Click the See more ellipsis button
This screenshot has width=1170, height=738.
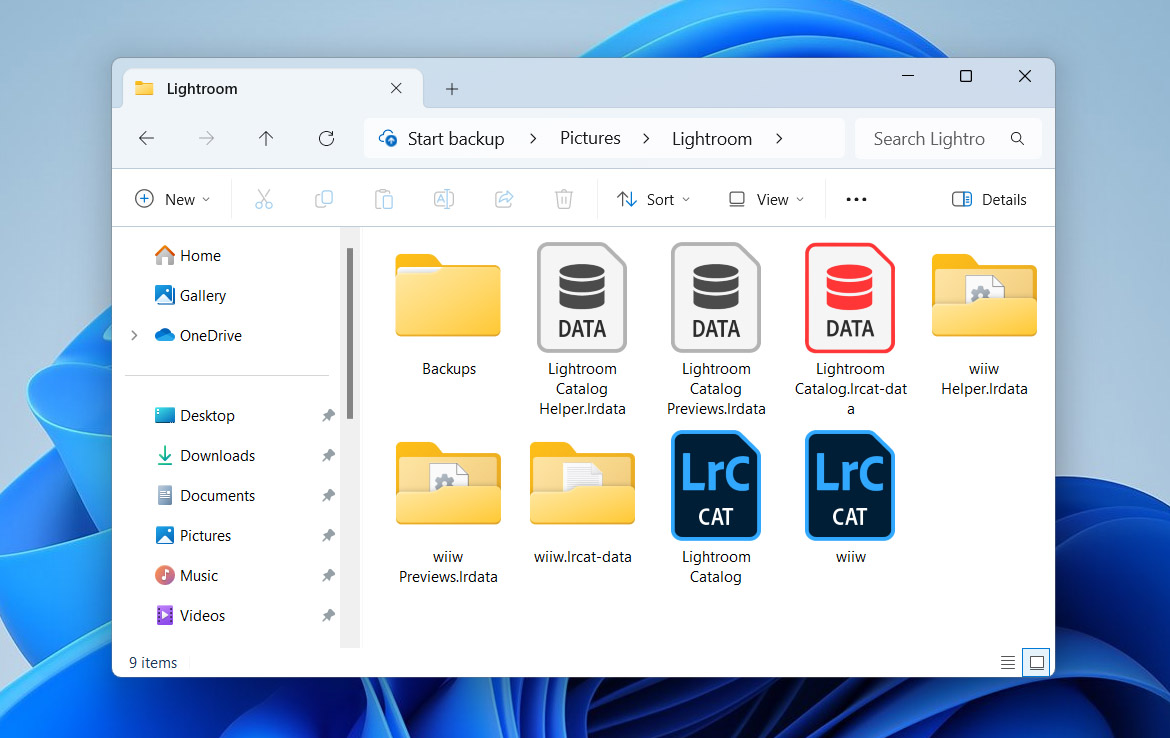[x=857, y=199]
